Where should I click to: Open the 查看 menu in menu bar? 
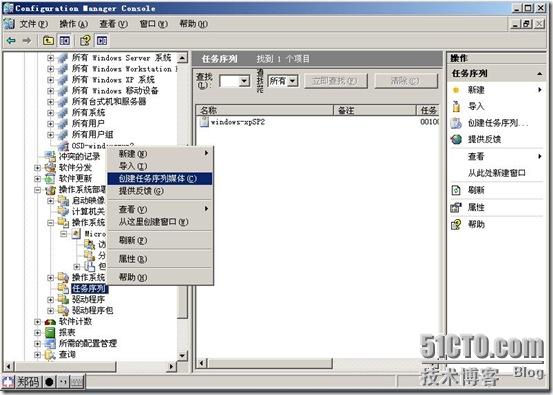[113, 24]
